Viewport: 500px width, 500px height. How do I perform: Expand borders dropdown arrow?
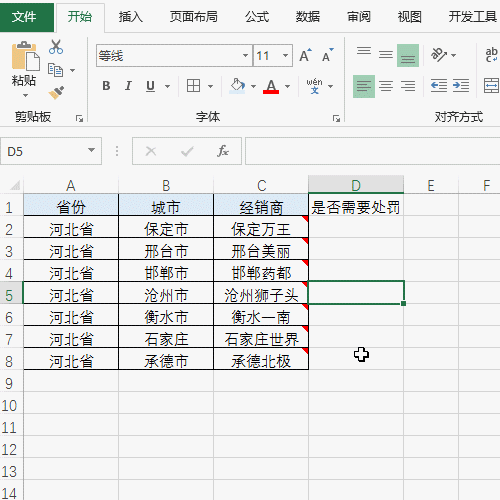[x=210, y=86]
